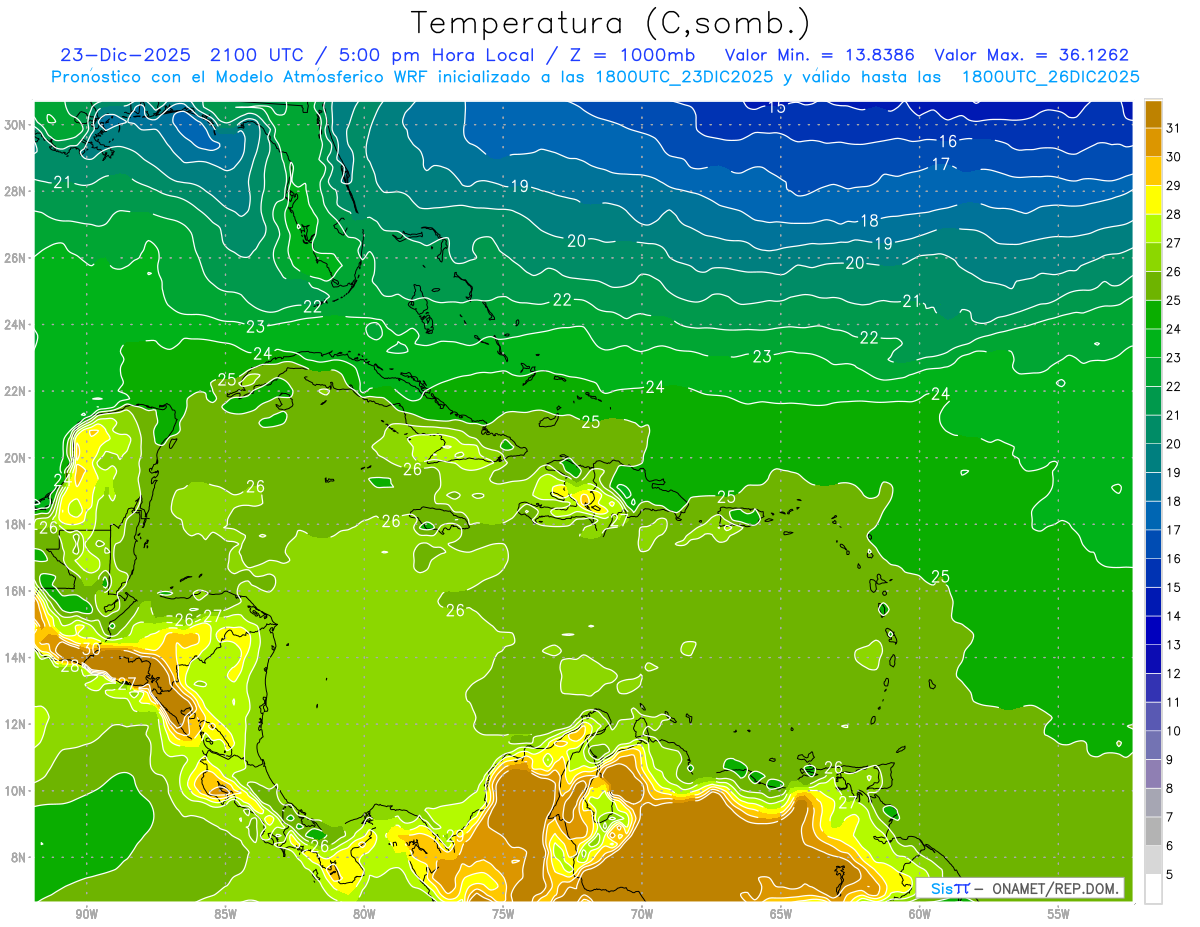Screen dimensions: 1200x927
Task: Click the '30' contour label over Central America
Action: [91, 649]
